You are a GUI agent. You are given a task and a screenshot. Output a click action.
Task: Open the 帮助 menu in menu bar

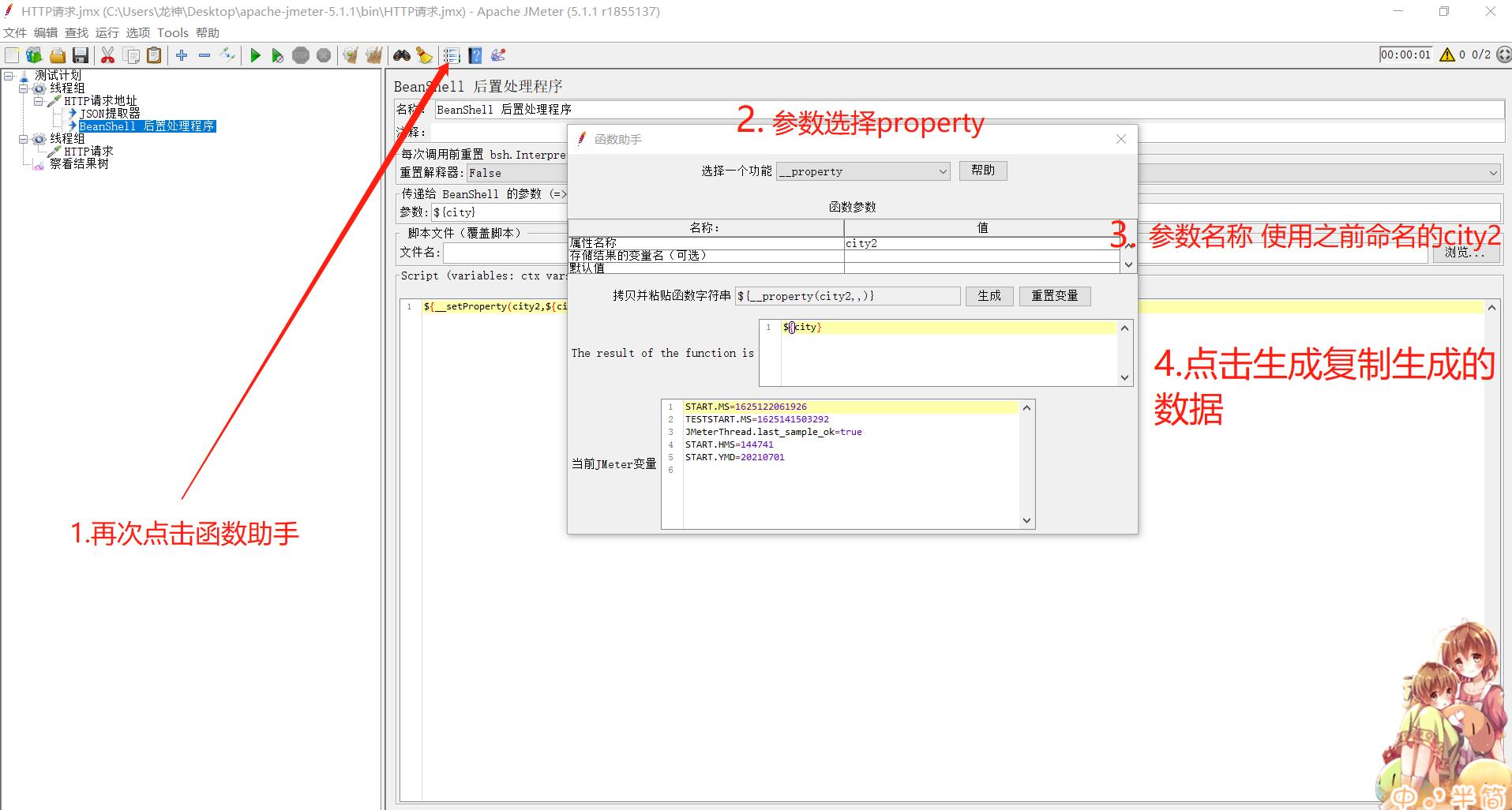[208, 32]
